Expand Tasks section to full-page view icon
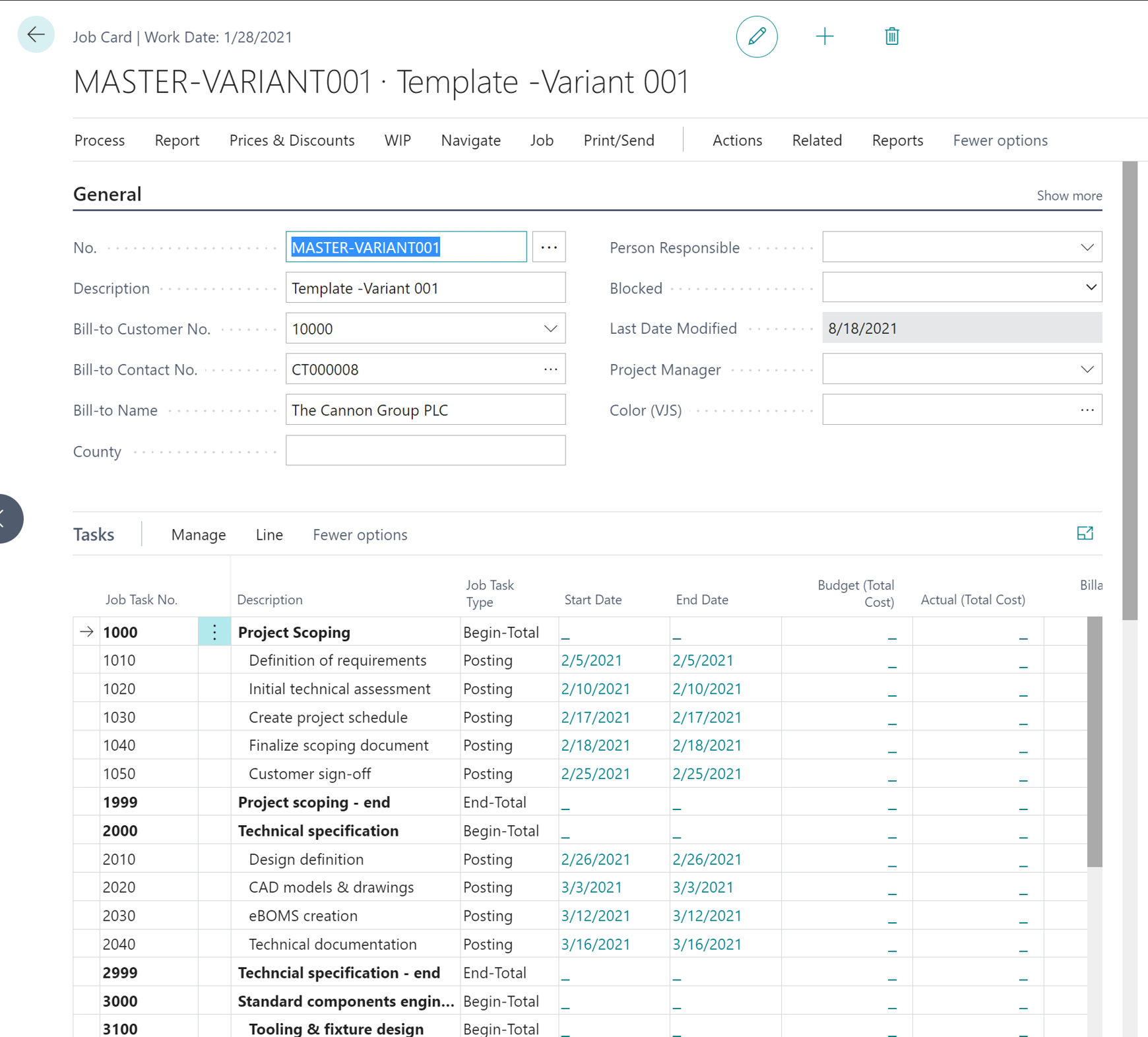Viewport: 1148px width, 1037px height. tap(1085, 534)
